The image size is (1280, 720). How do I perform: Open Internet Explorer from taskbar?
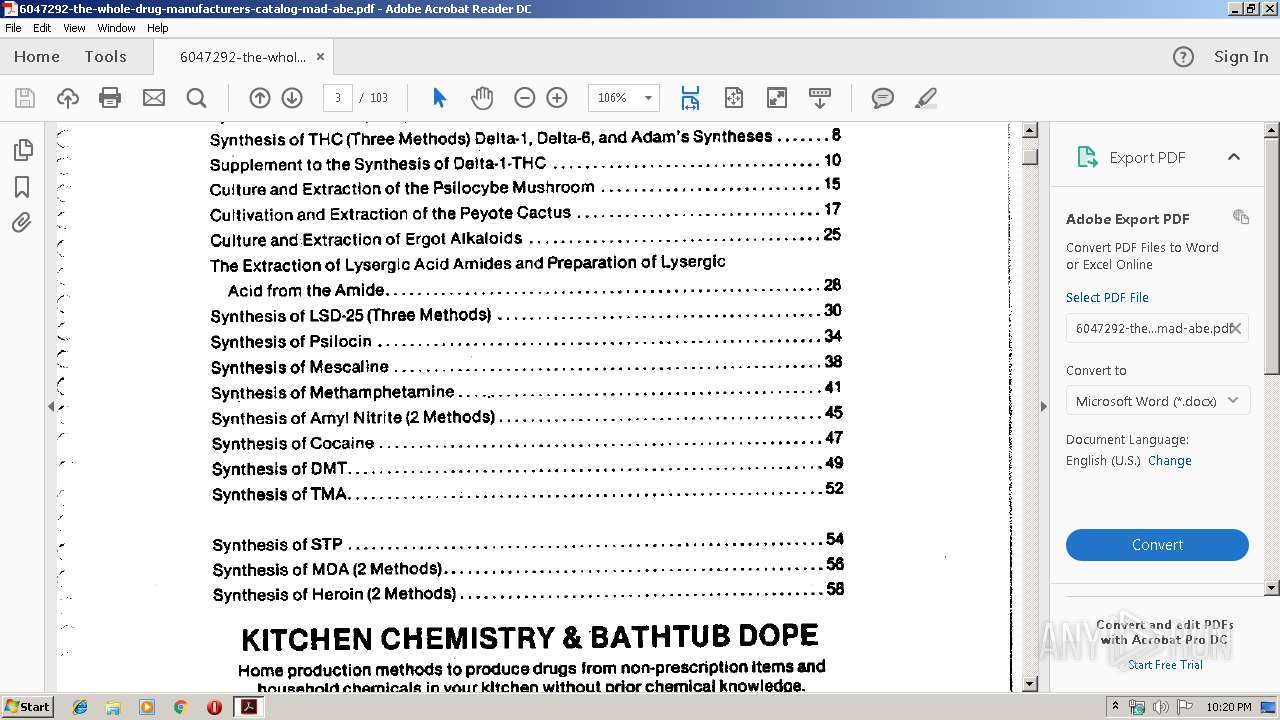point(80,707)
